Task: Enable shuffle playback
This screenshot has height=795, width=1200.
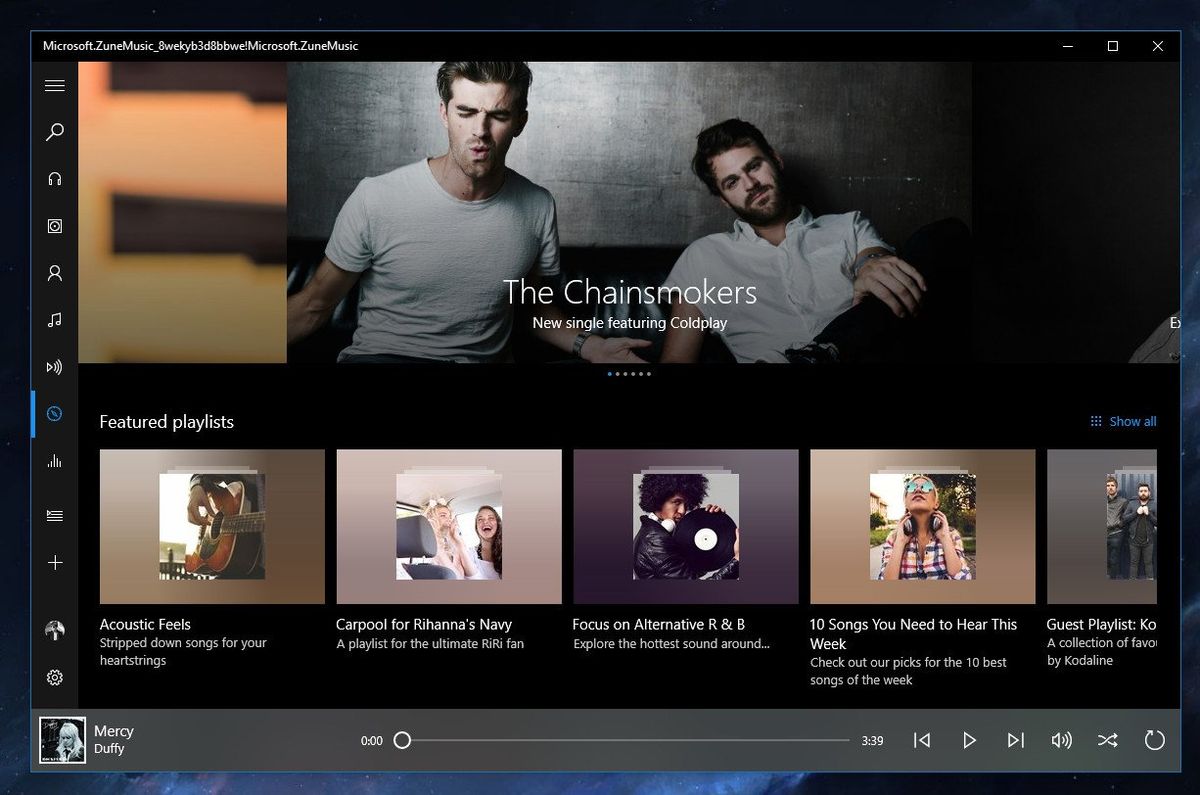Action: coord(1108,740)
